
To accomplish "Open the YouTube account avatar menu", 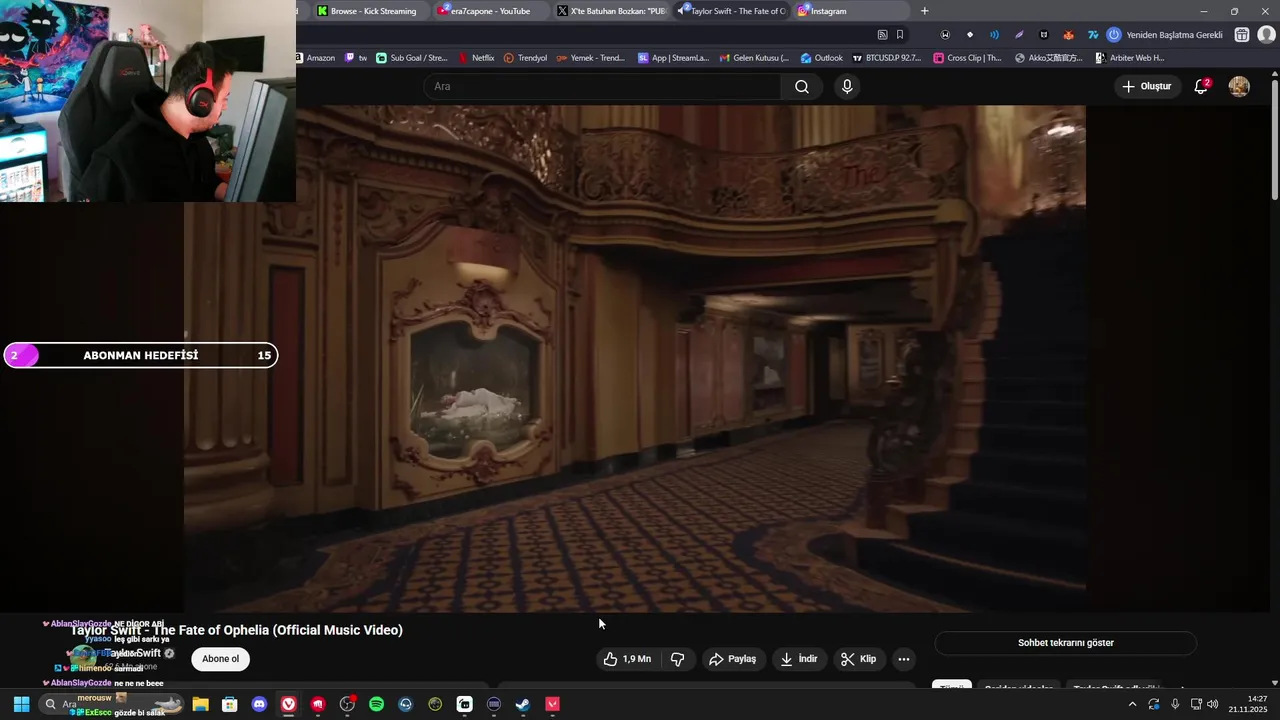I will click(1239, 86).
